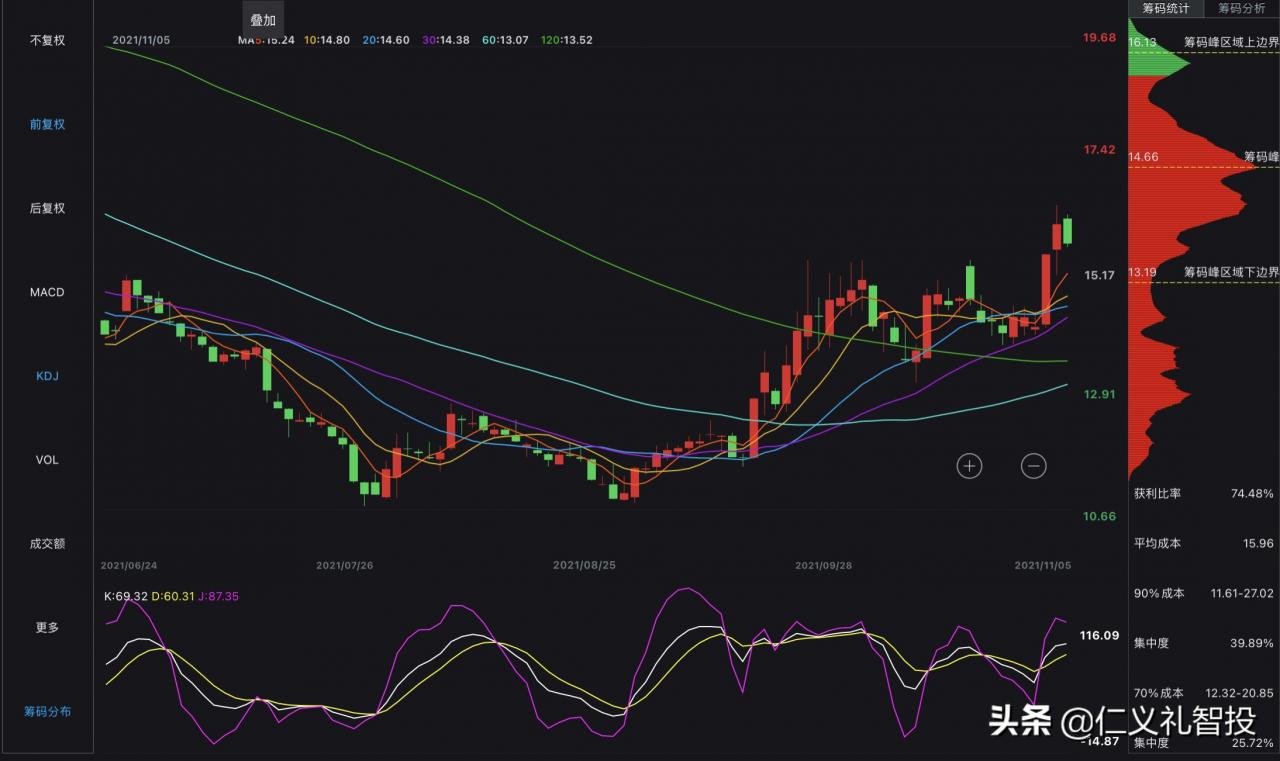Viewport: 1280px width, 761px height.
Task: Click price axis value 15.17
Action: (1099, 275)
